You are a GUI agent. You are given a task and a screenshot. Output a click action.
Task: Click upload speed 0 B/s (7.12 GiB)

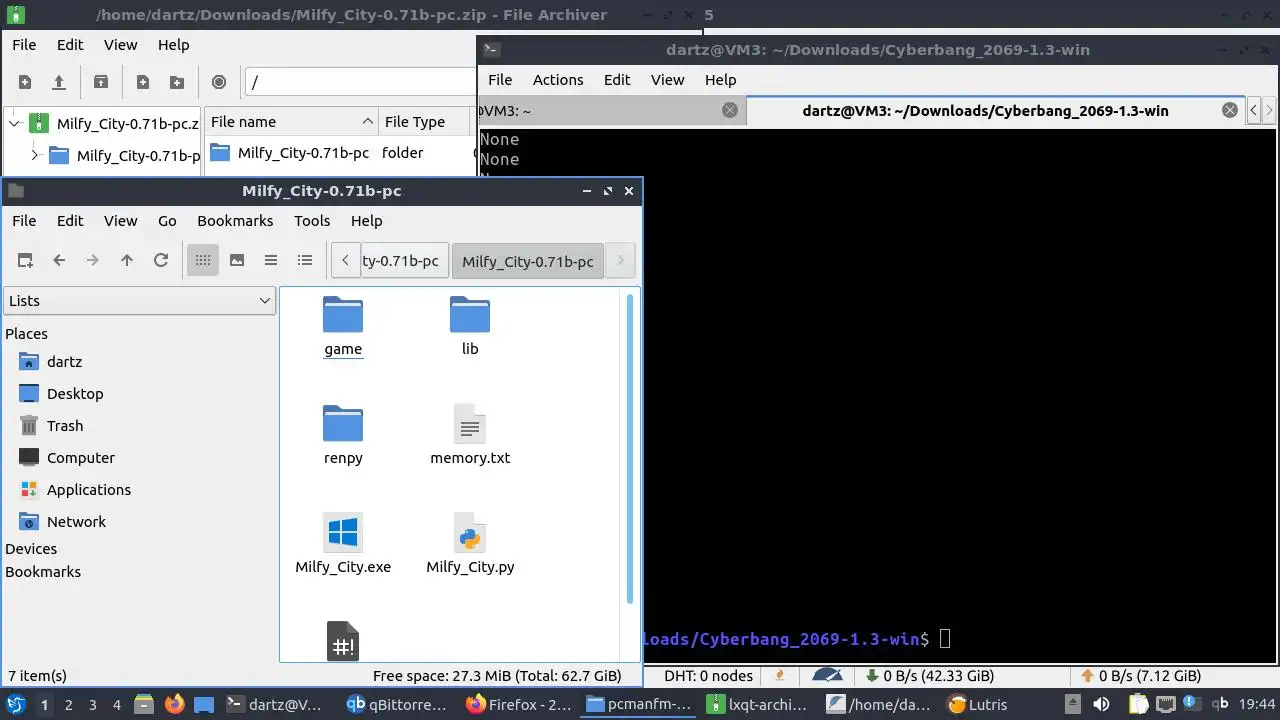click(x=1140, y=676)
